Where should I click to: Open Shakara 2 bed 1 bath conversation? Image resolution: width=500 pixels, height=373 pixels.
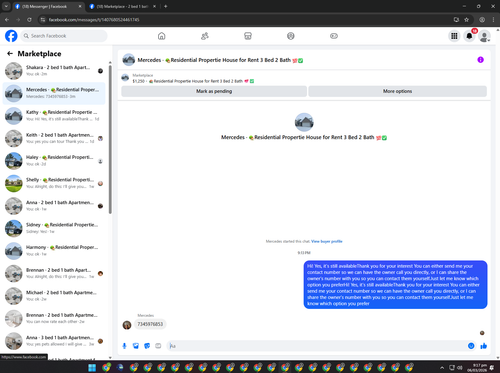[54, 71]
